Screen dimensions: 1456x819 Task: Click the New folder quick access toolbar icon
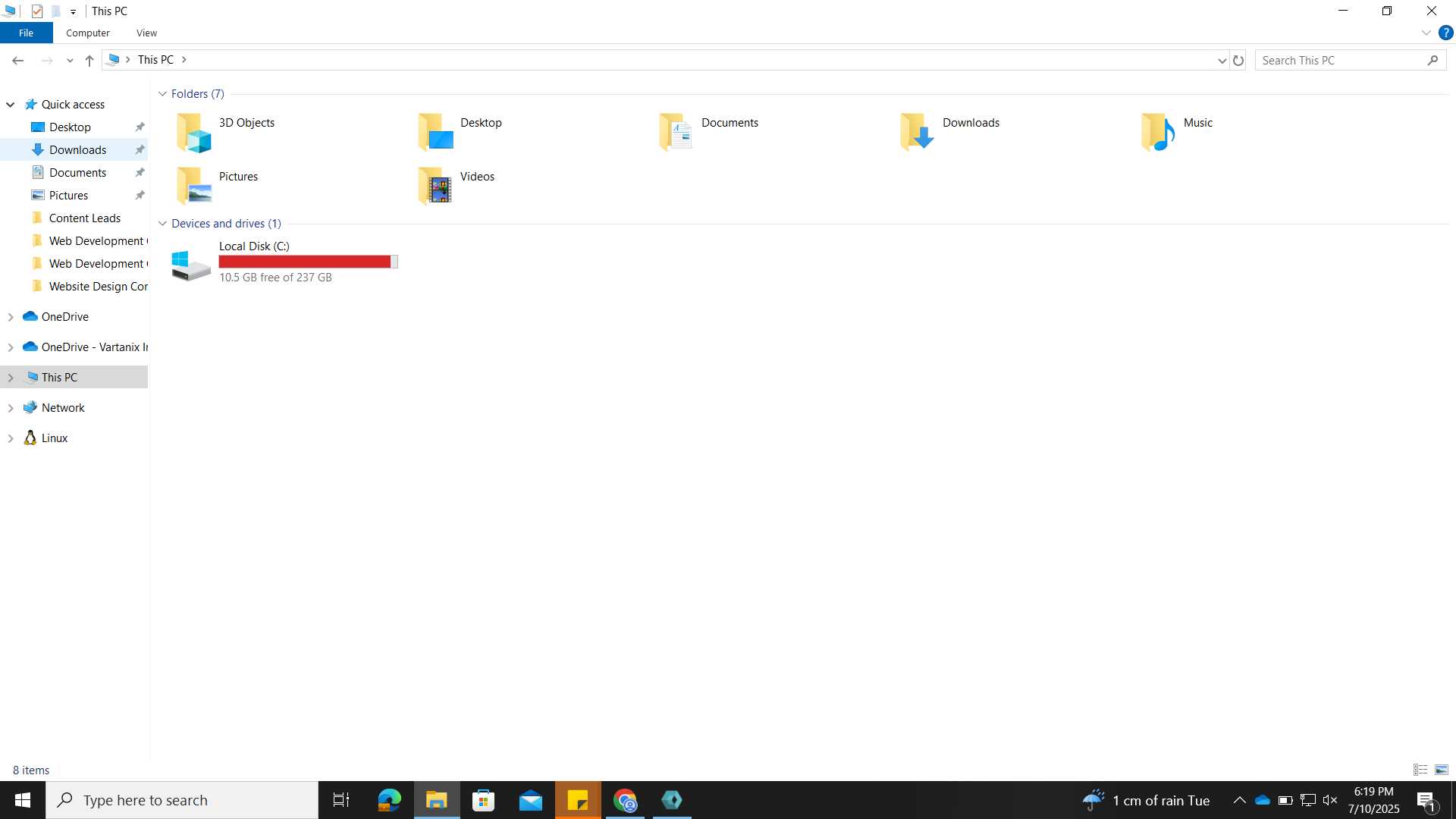tap(55, 11)
